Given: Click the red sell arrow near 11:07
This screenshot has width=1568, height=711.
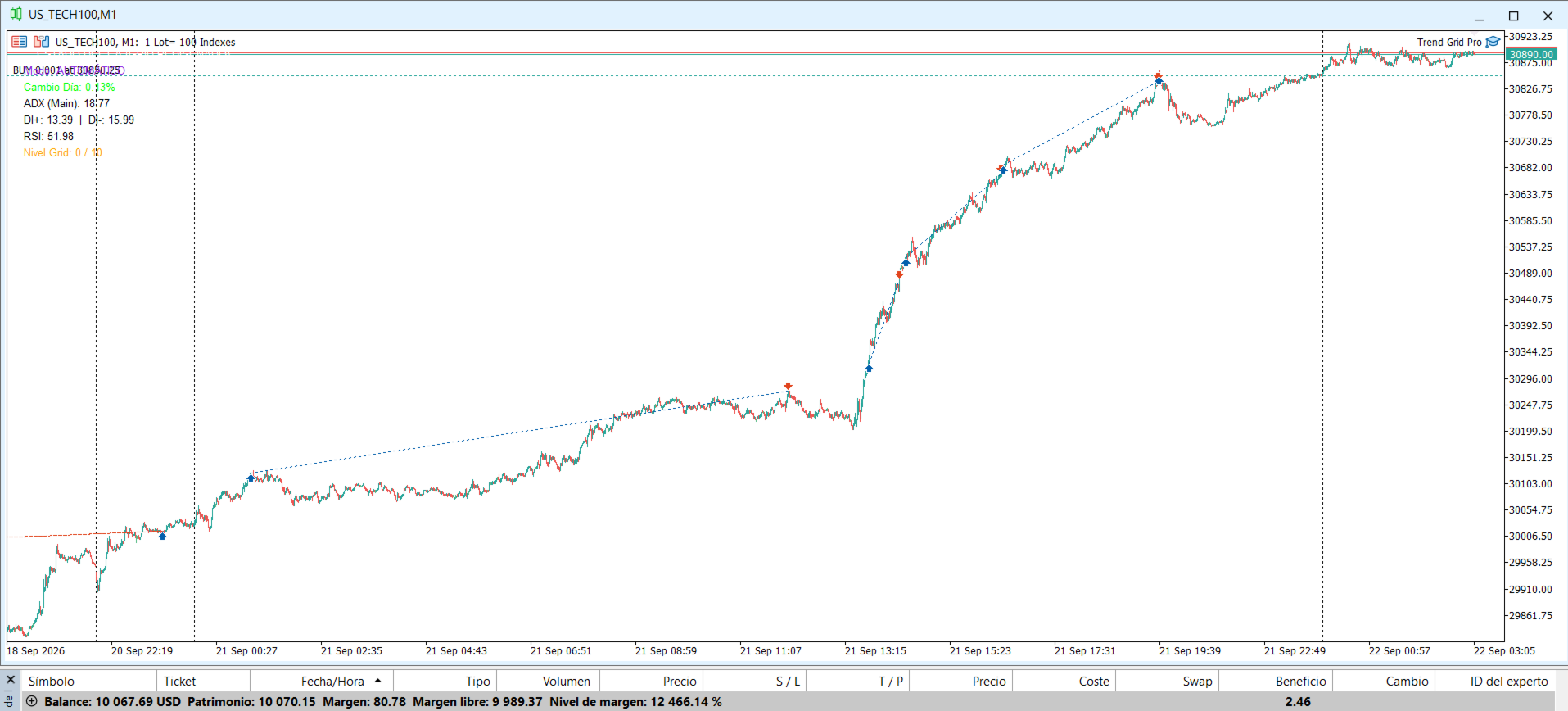Looking at the screenshot, I should pyautogui.click(x=788, y=386).
